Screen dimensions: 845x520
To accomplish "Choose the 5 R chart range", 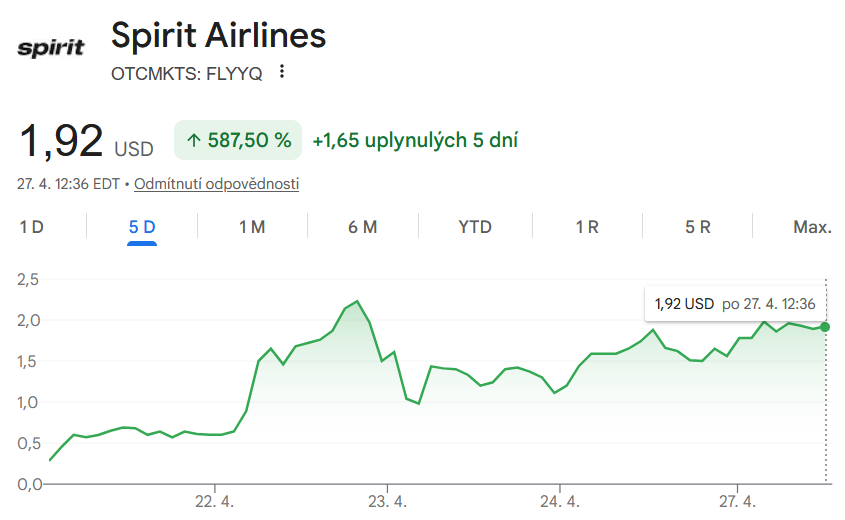I will 697,227.
